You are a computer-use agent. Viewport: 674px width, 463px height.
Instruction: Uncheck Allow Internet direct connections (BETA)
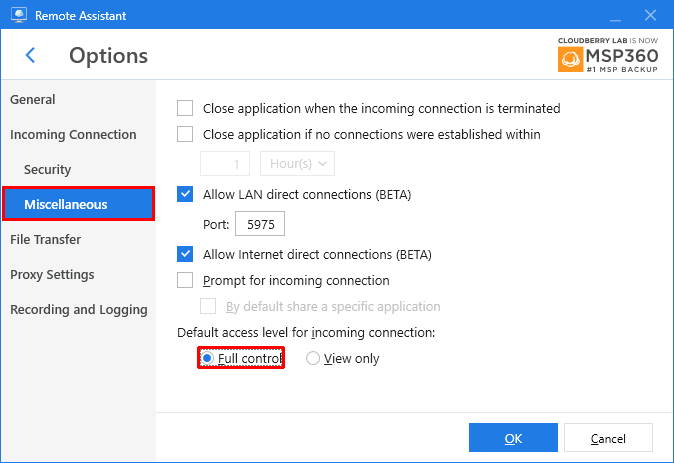(185, 254)
